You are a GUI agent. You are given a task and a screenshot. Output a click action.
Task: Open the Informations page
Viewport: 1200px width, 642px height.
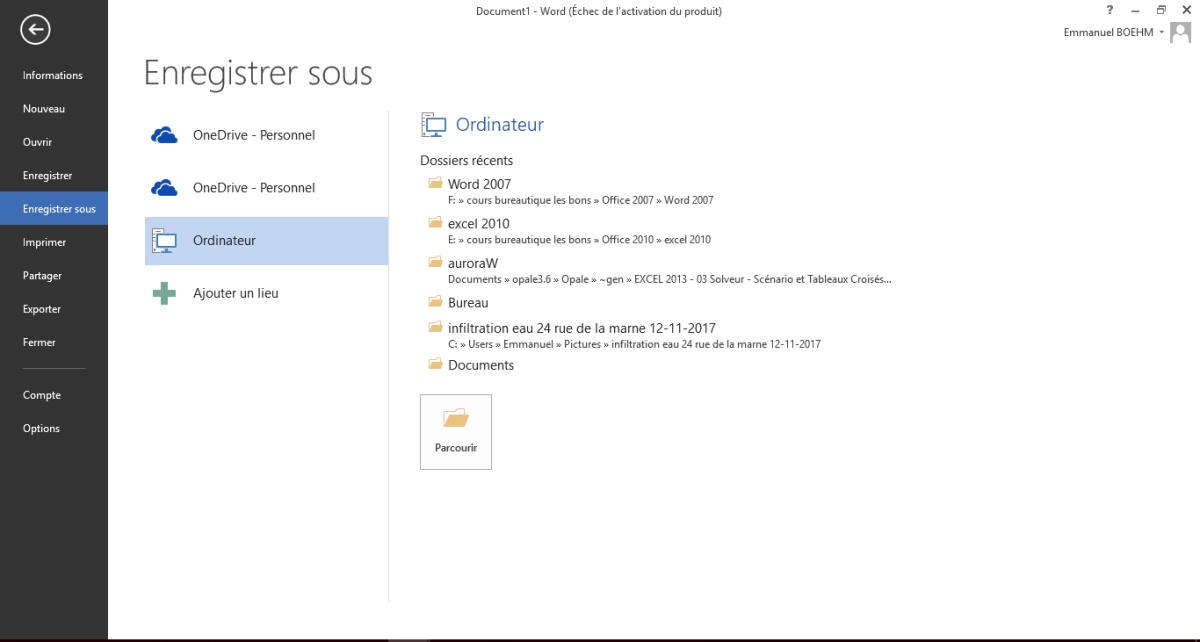(53, 76)
